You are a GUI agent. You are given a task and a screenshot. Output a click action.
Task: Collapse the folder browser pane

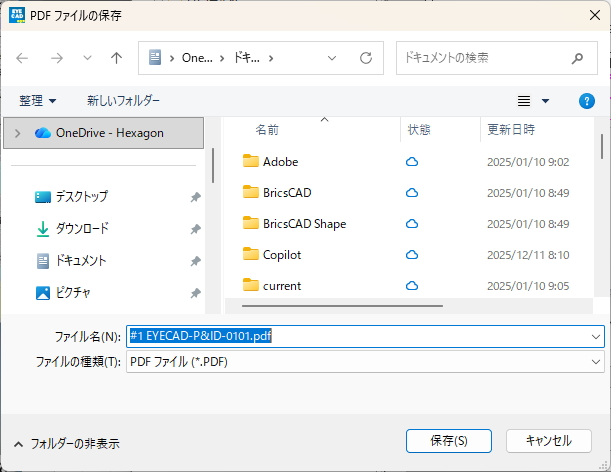pos(66,443)
